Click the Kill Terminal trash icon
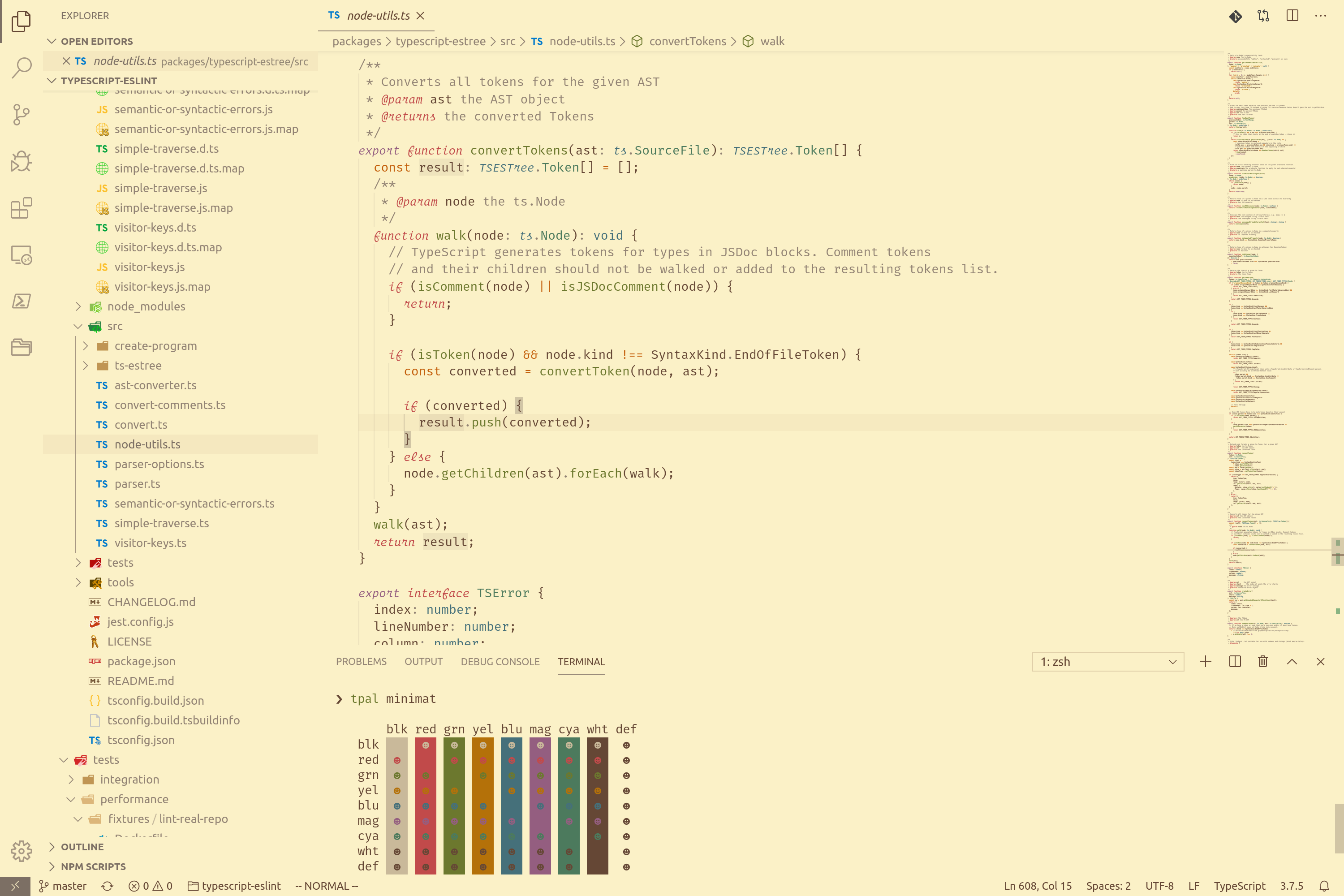The width and height of the screenshot is (1344, 896). [x=1263, y=662]
